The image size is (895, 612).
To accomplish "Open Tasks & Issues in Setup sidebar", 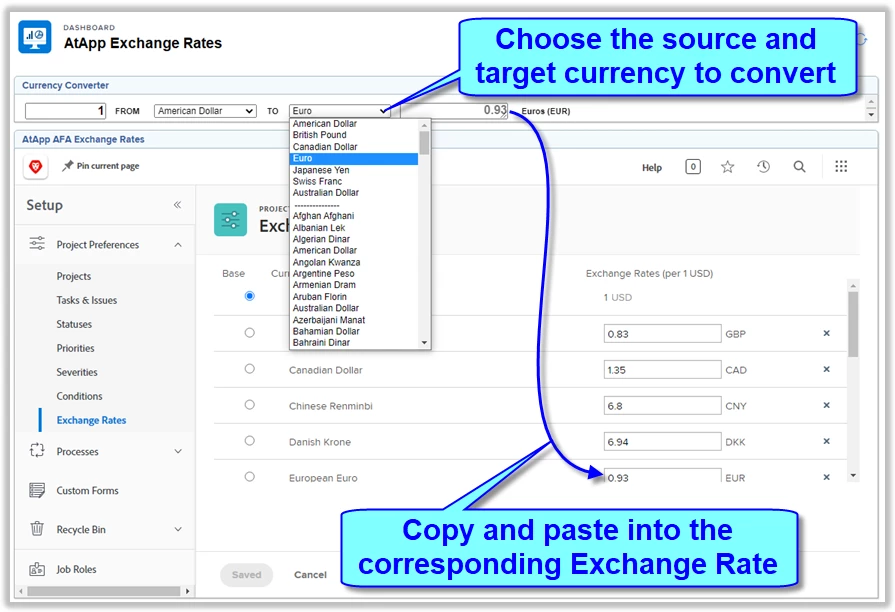I will (87, 300).
